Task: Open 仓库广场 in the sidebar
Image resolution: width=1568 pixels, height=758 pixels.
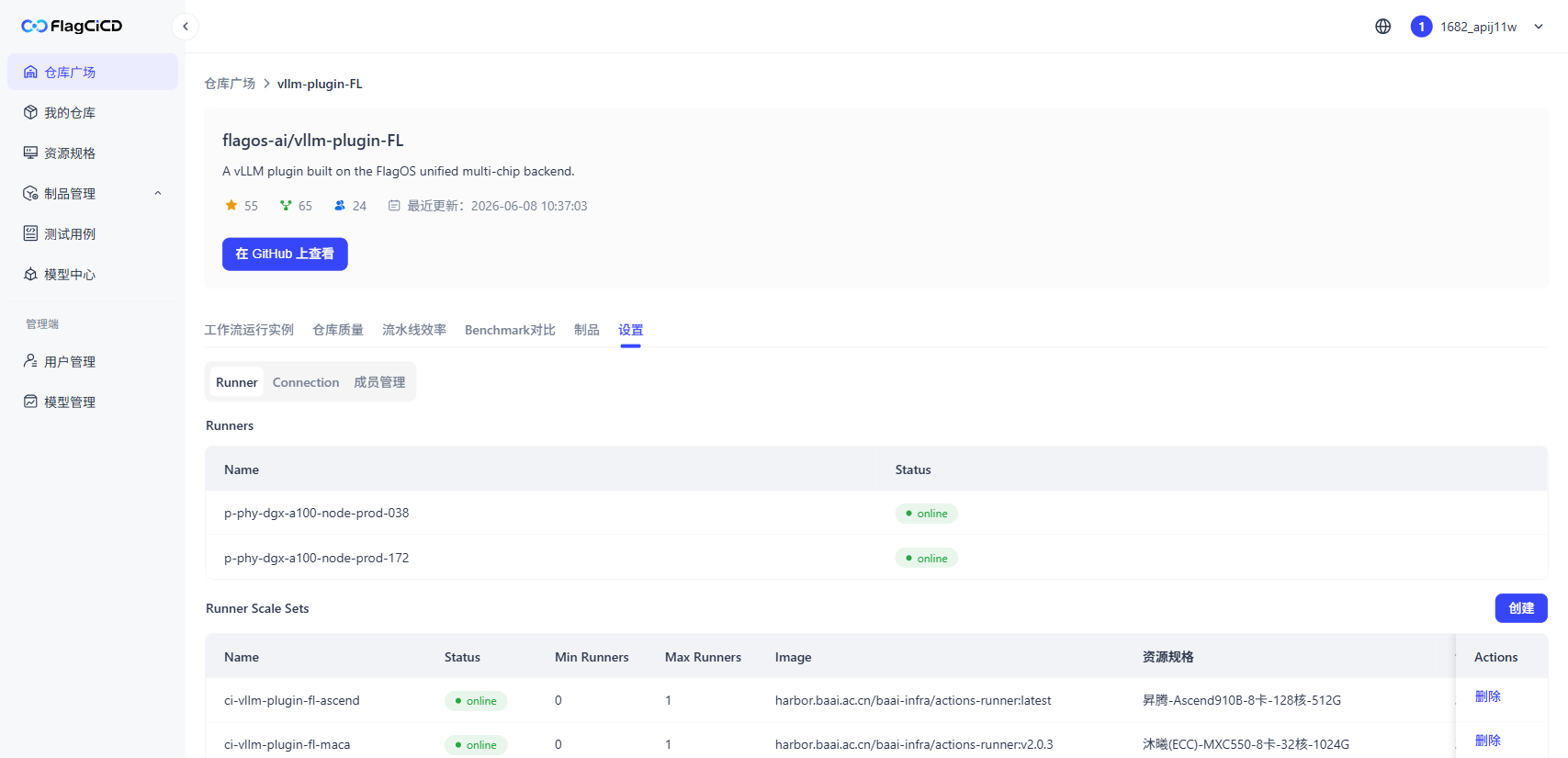Action: (x=93, y=72)
